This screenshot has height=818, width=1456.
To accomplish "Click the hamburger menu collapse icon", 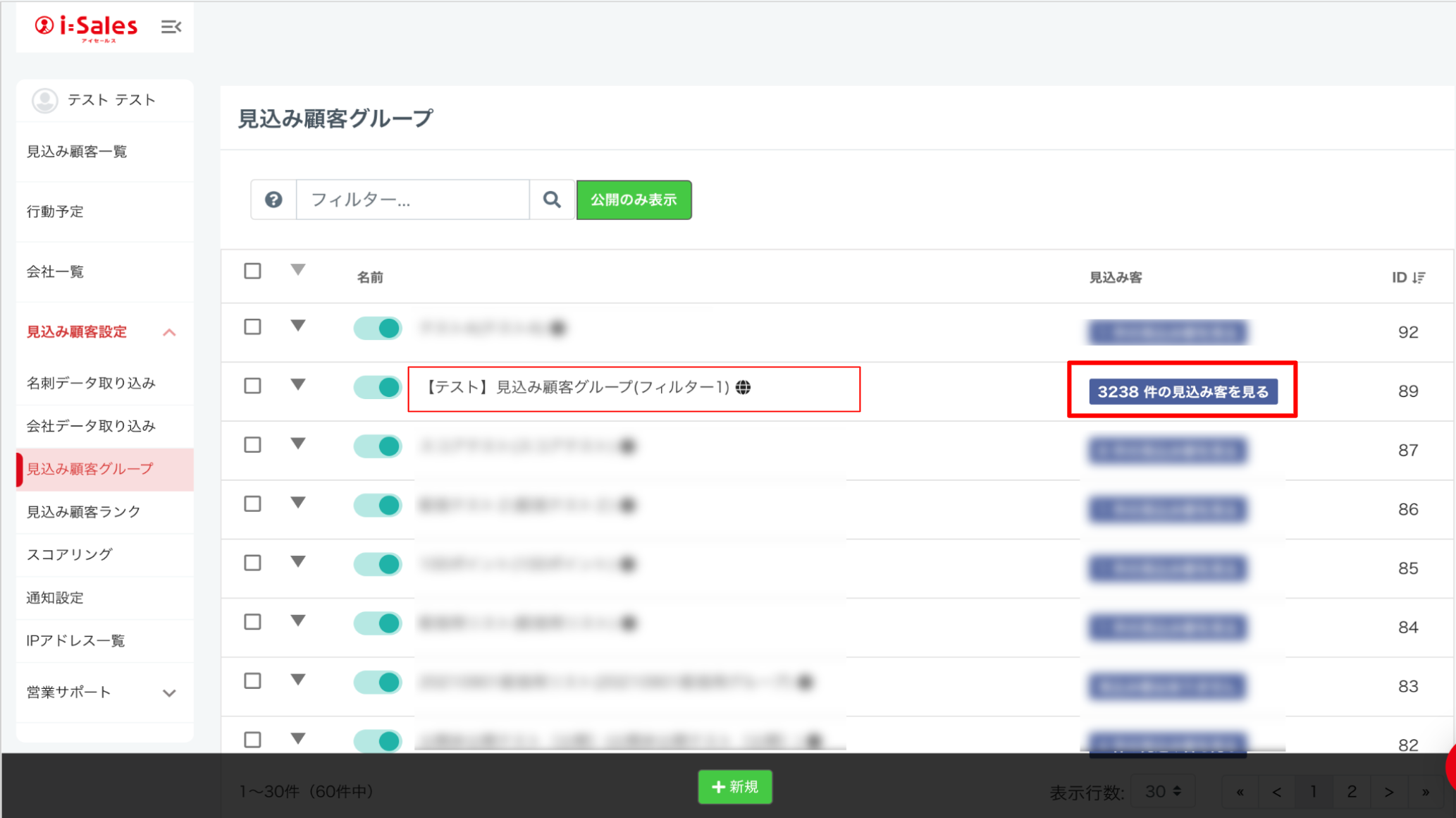I will pyautogui.click(x=171, y=27).
